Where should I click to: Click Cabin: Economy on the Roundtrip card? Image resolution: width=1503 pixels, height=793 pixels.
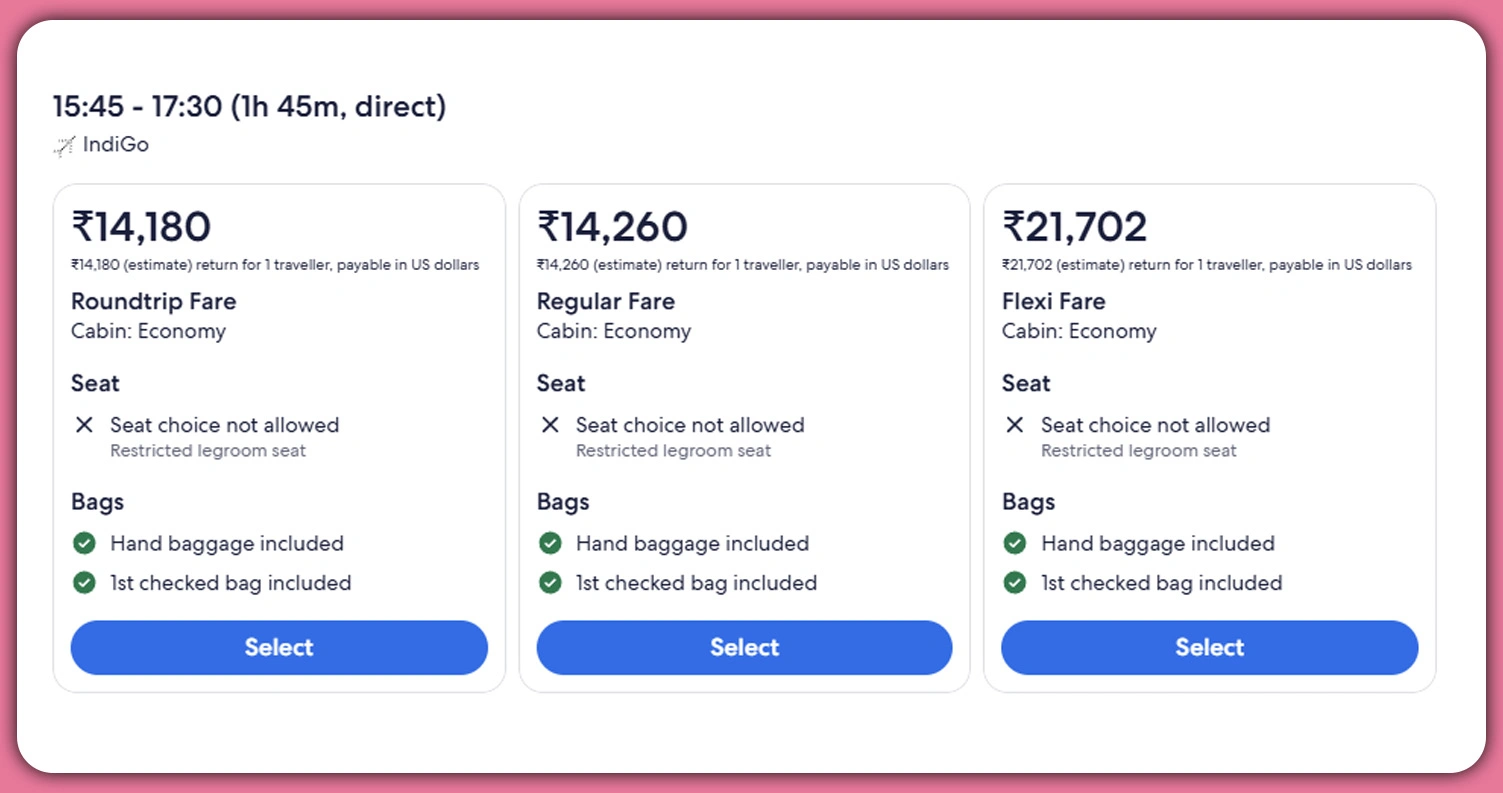tap(148, 331)
